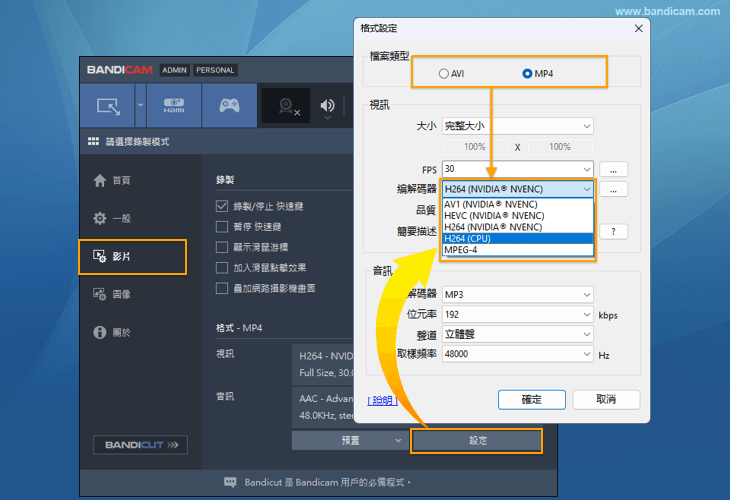Screen dimensions: 730x500
Task: Click the video settings icon for 影片
Action: tap(100, 256)
